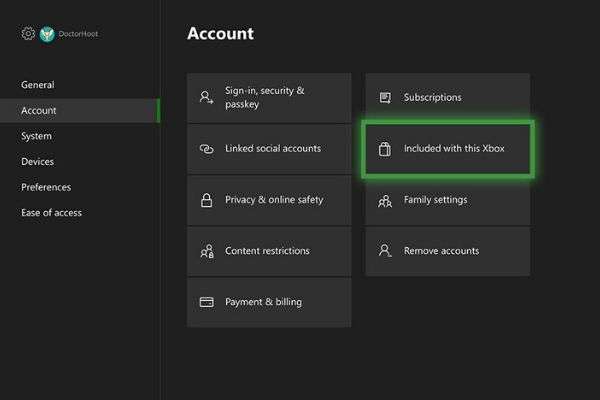The height and width of the screenshot is (400, 600).
Task: Click the shopping bag icon
Action: pyautogui.click(x=385, y=149)
